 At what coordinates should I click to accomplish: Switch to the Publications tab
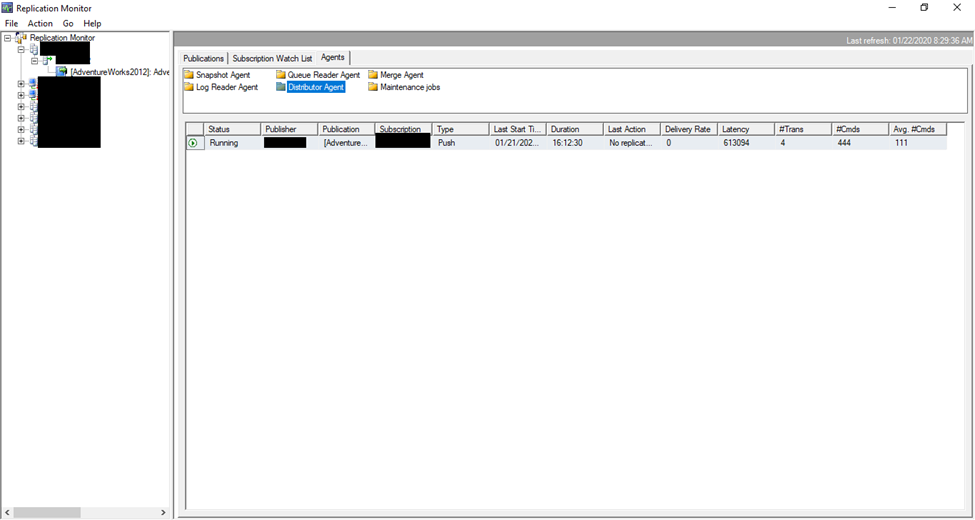click(203, 58)
